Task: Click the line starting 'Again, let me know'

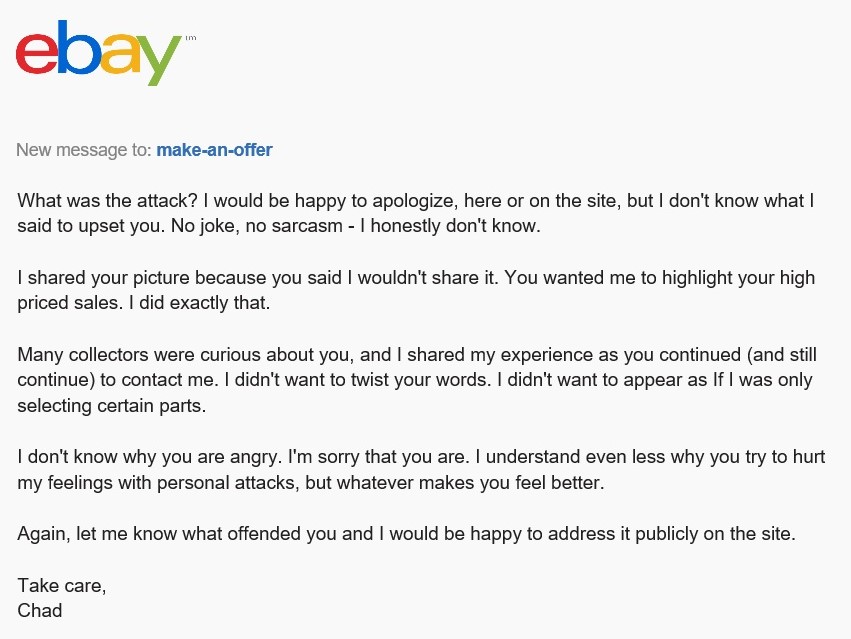Action: tap(407, 534)
